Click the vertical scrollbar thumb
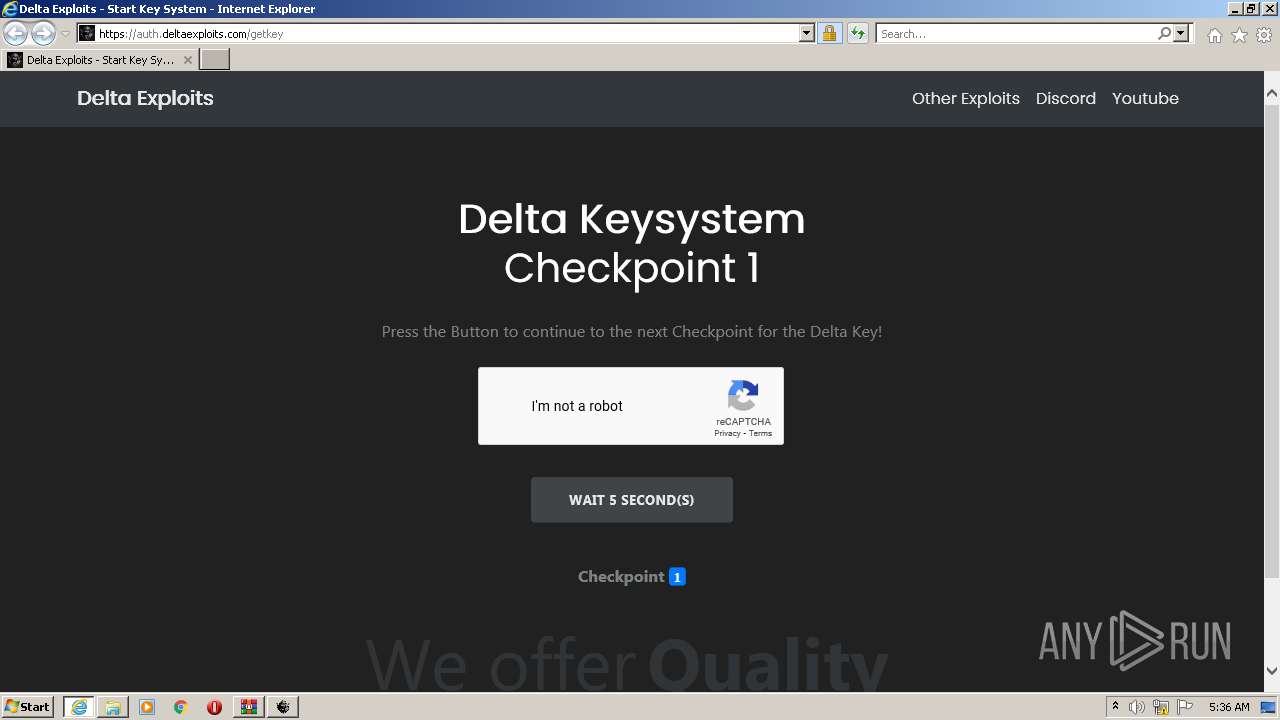1280x720 pixels. point(1272,340)
